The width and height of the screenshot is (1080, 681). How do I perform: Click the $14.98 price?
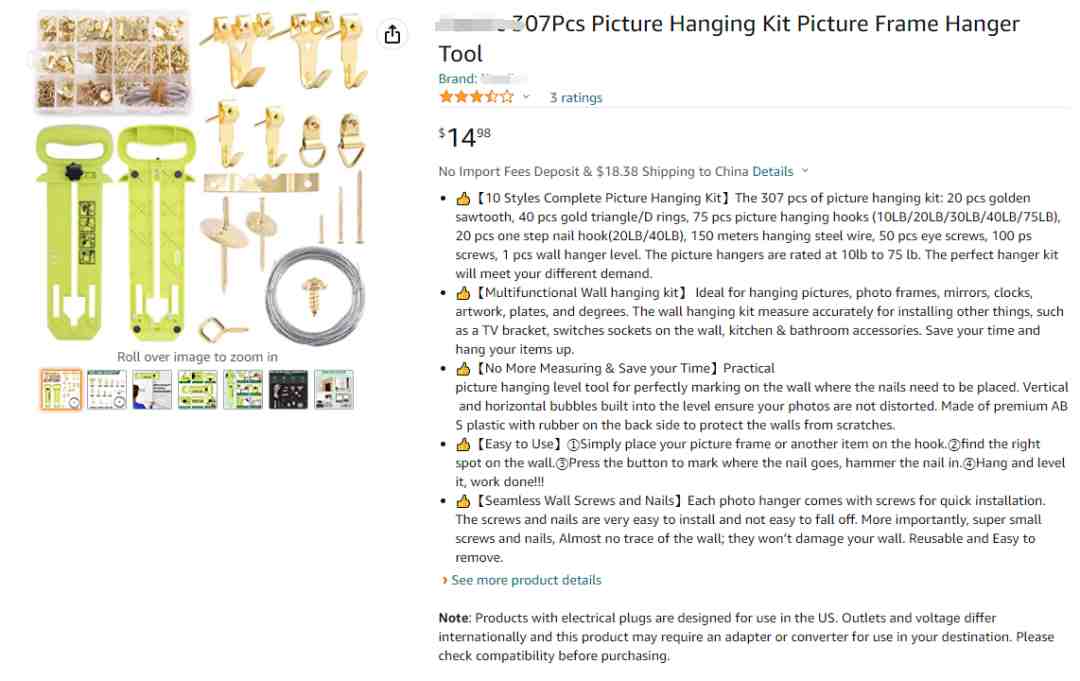click(x=465, y=137)
